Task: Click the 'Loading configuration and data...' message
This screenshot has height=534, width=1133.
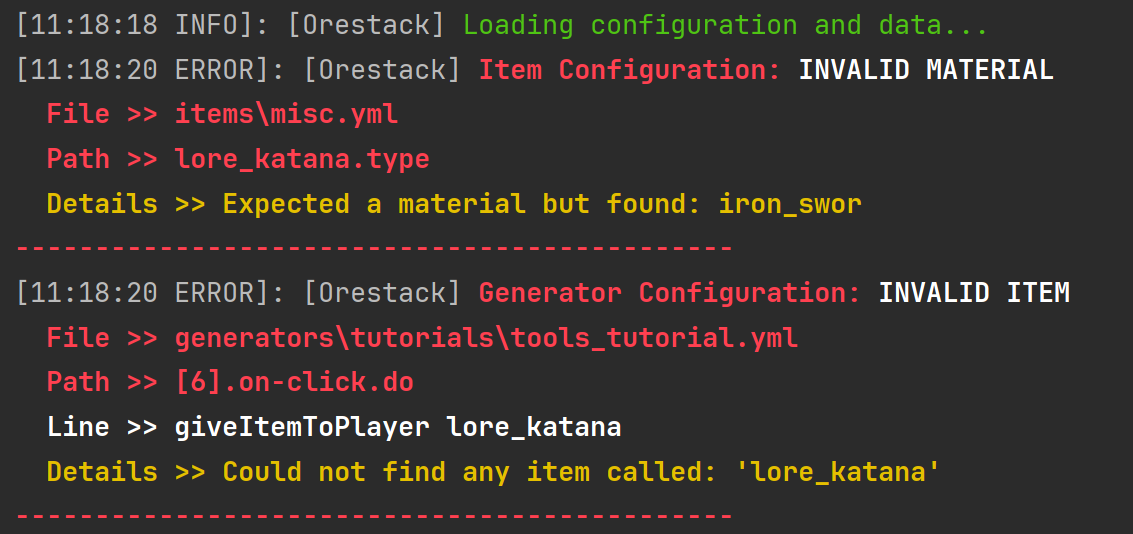Action: click(725, 26)
